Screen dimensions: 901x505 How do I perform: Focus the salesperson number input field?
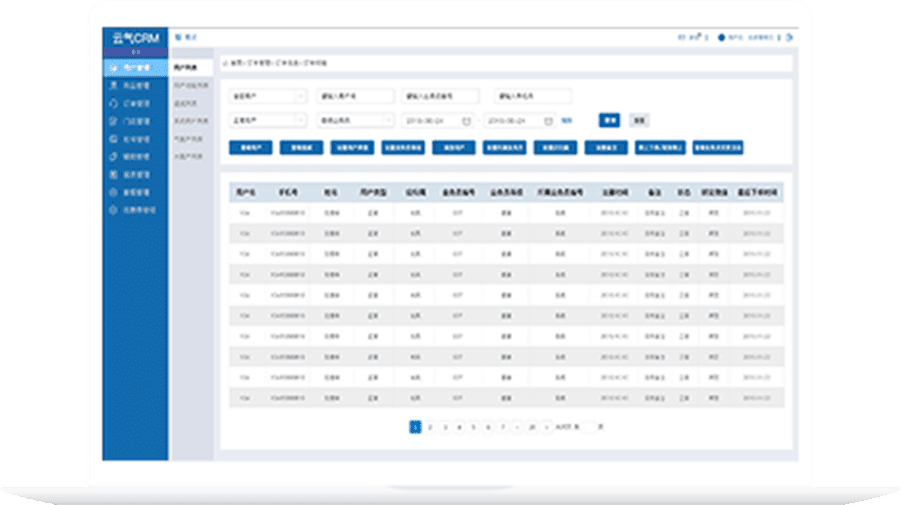tap(441, 97)
